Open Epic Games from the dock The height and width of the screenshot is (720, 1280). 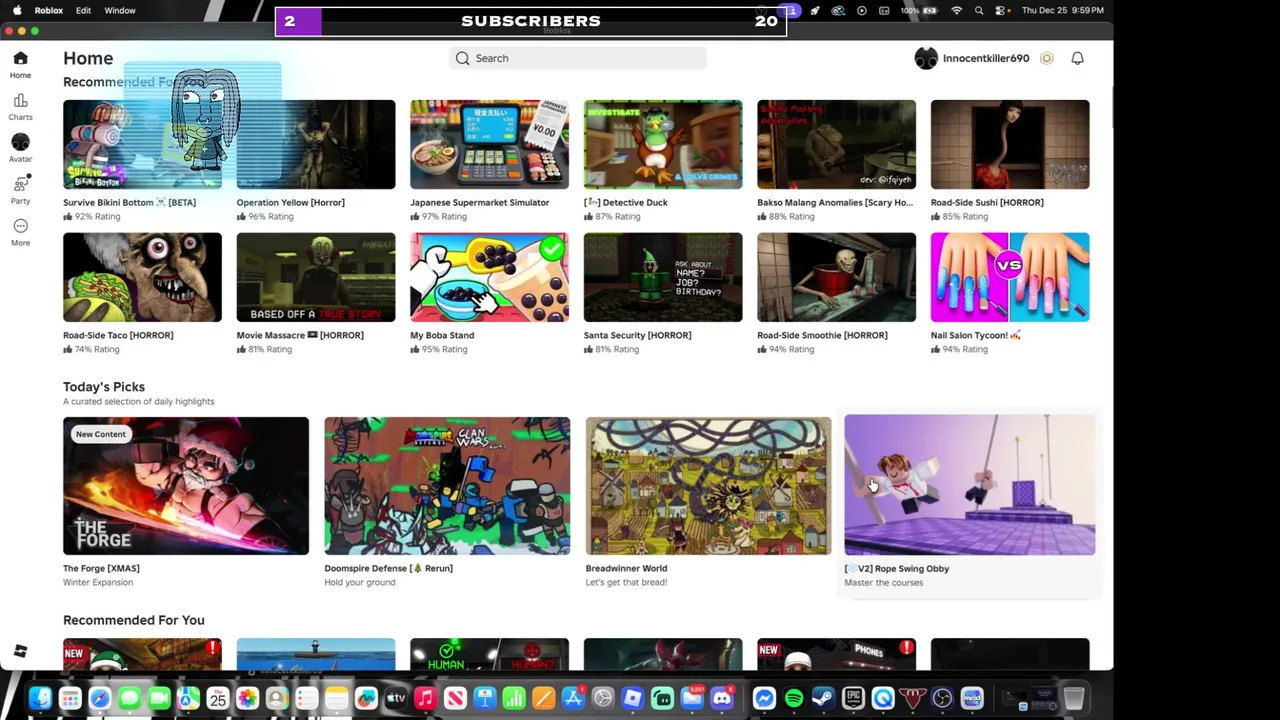(853, 698)
